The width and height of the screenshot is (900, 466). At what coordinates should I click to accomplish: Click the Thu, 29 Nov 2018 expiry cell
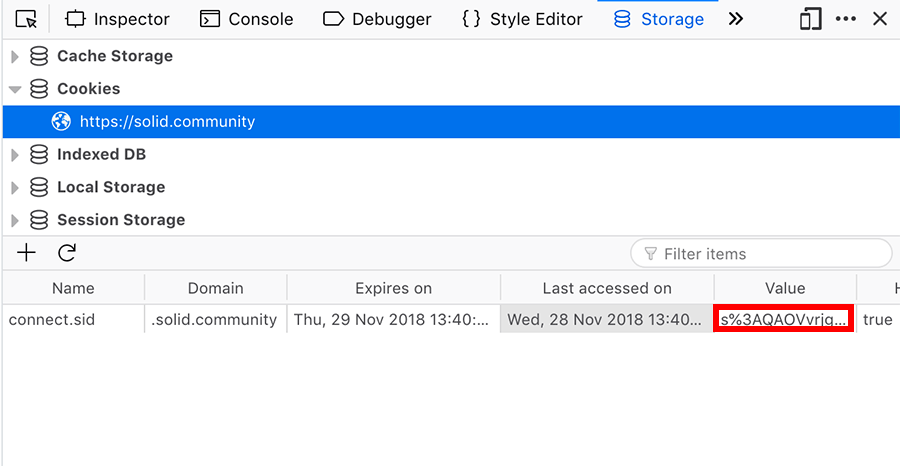[394, 319]
